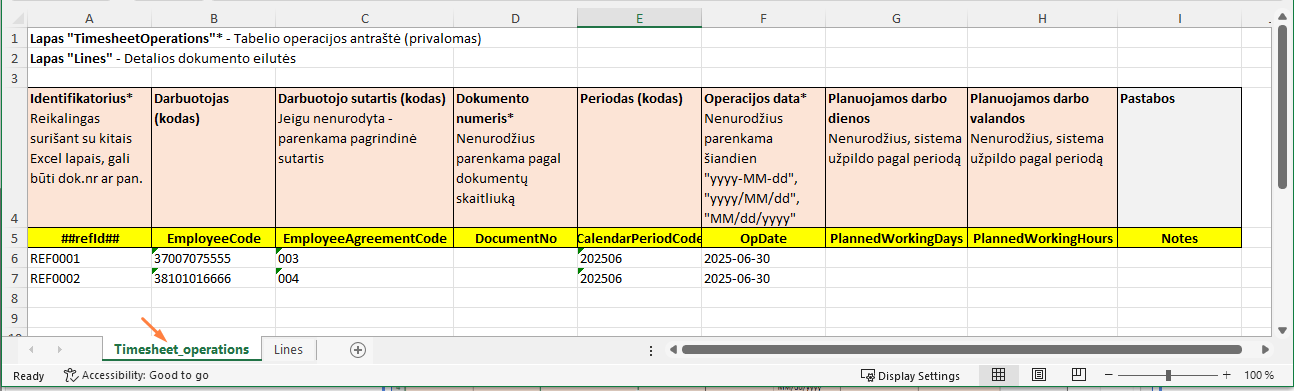
Task: Open the Timesheet_operations sheet tab
Action: (x=181, y=349)
